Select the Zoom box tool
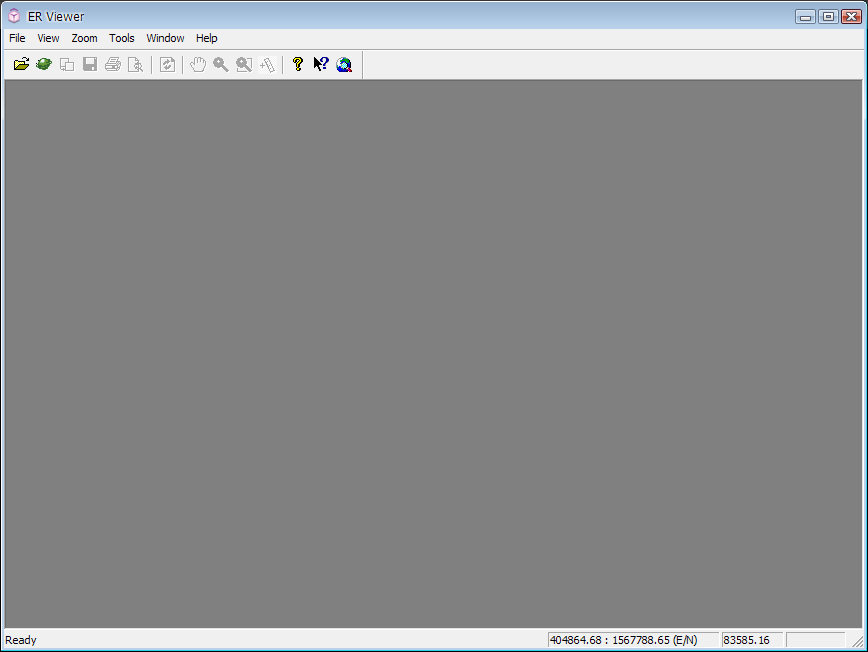This screenshot has height=652, width=868. [244, 64]
